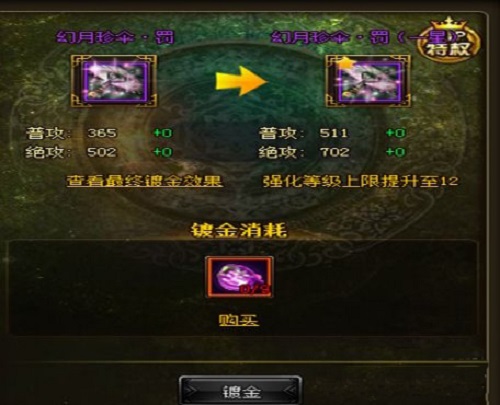Click the purple gilding gem material icon
Viewport: 500px width, 405px height.
239,277
